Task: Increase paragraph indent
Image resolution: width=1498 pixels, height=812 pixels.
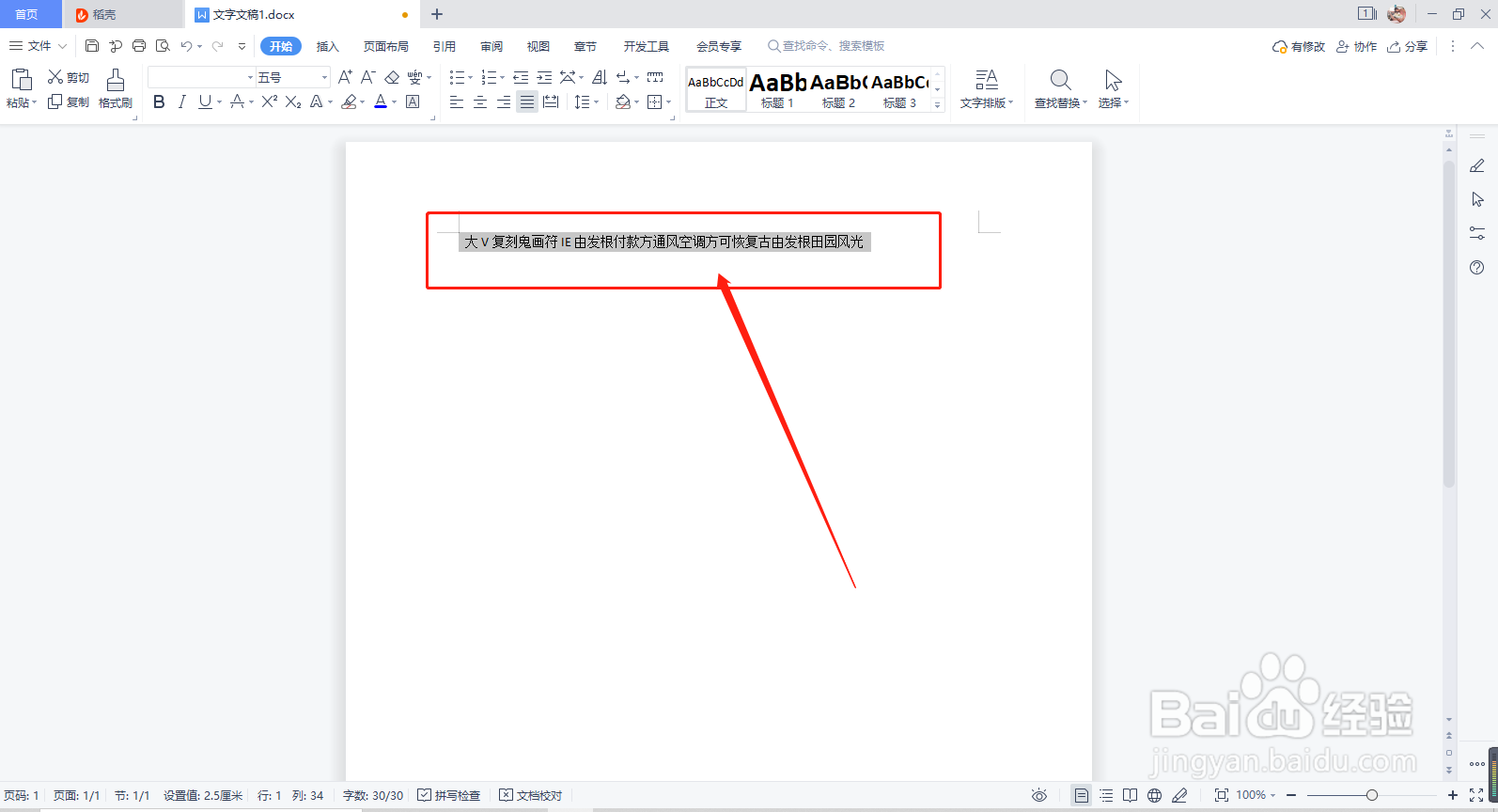Action: [x=544, y=77]
